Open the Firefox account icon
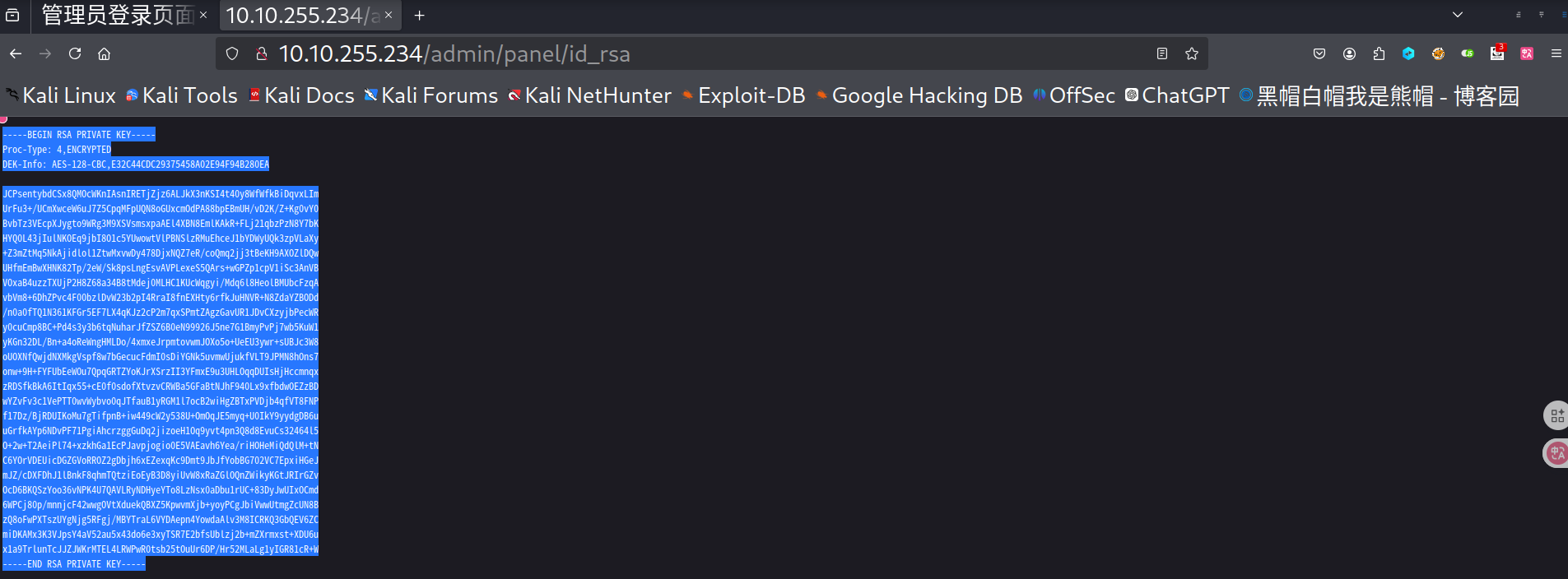Screen dimensions: 1568x579 click(x=1349, y=53)
